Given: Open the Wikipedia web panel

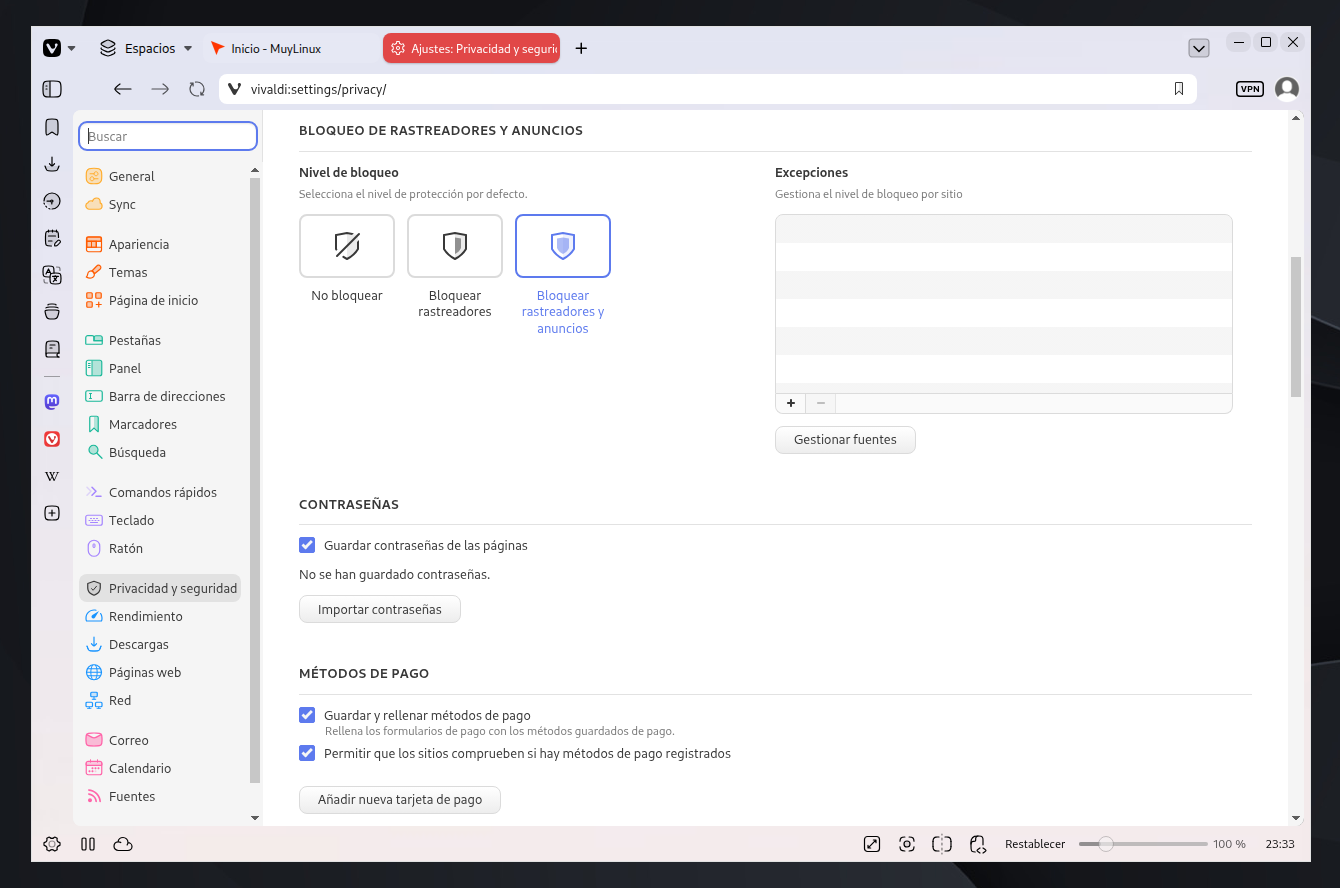Looking at the screenshot, I should (x=52, y=476).
